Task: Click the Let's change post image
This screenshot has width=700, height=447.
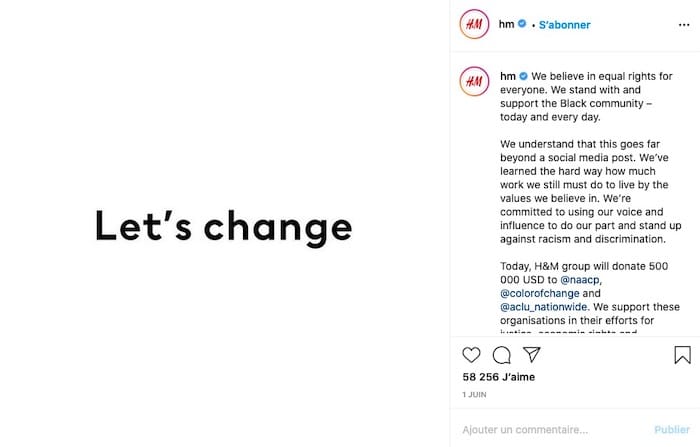Action: pos(224,224)
